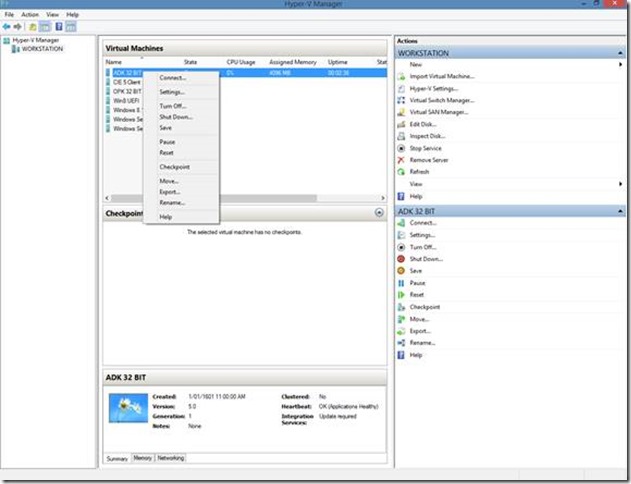Viewport: 631px width, 484px height.
Task: Click the Virtual Switch Manager icon
Action: [401, 100]
